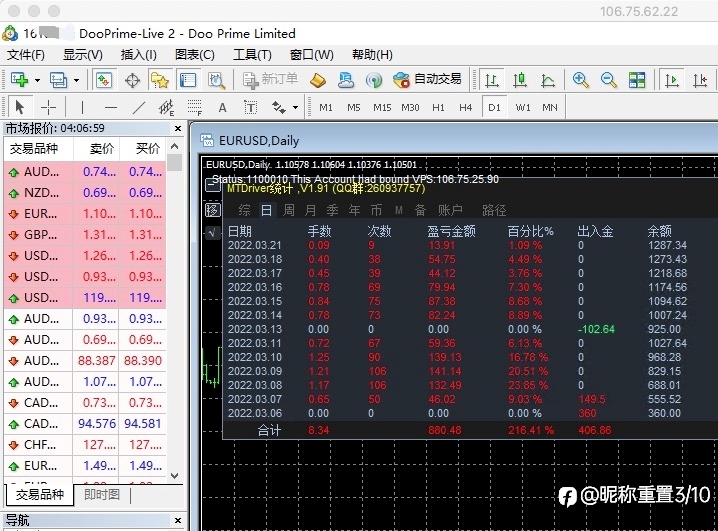This screenshot has height=531, width=718.
Task: Select the text label A tool
Action: tap(223, 108)
